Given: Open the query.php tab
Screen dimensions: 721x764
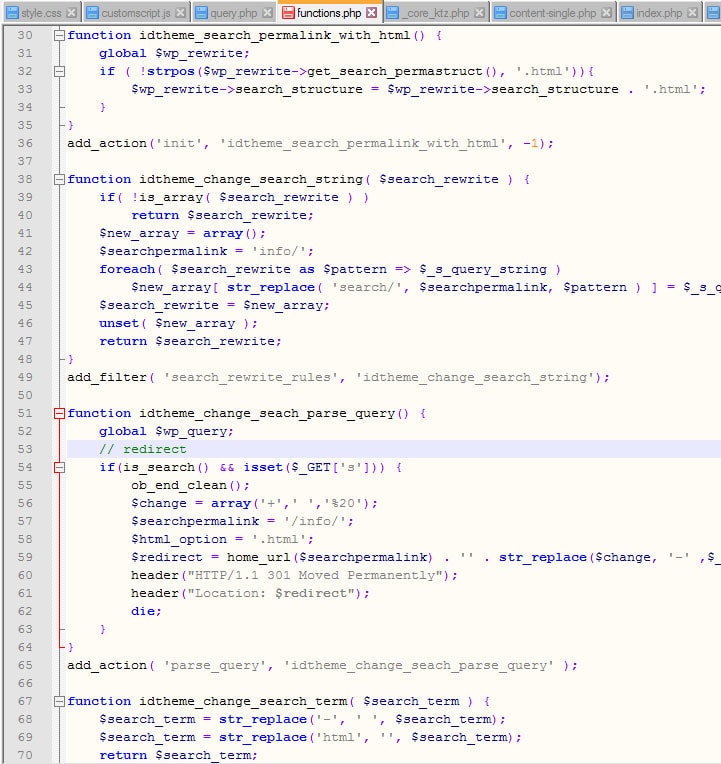Looking at the screenshot, I should pyautogui.click(x=233, y=13).
